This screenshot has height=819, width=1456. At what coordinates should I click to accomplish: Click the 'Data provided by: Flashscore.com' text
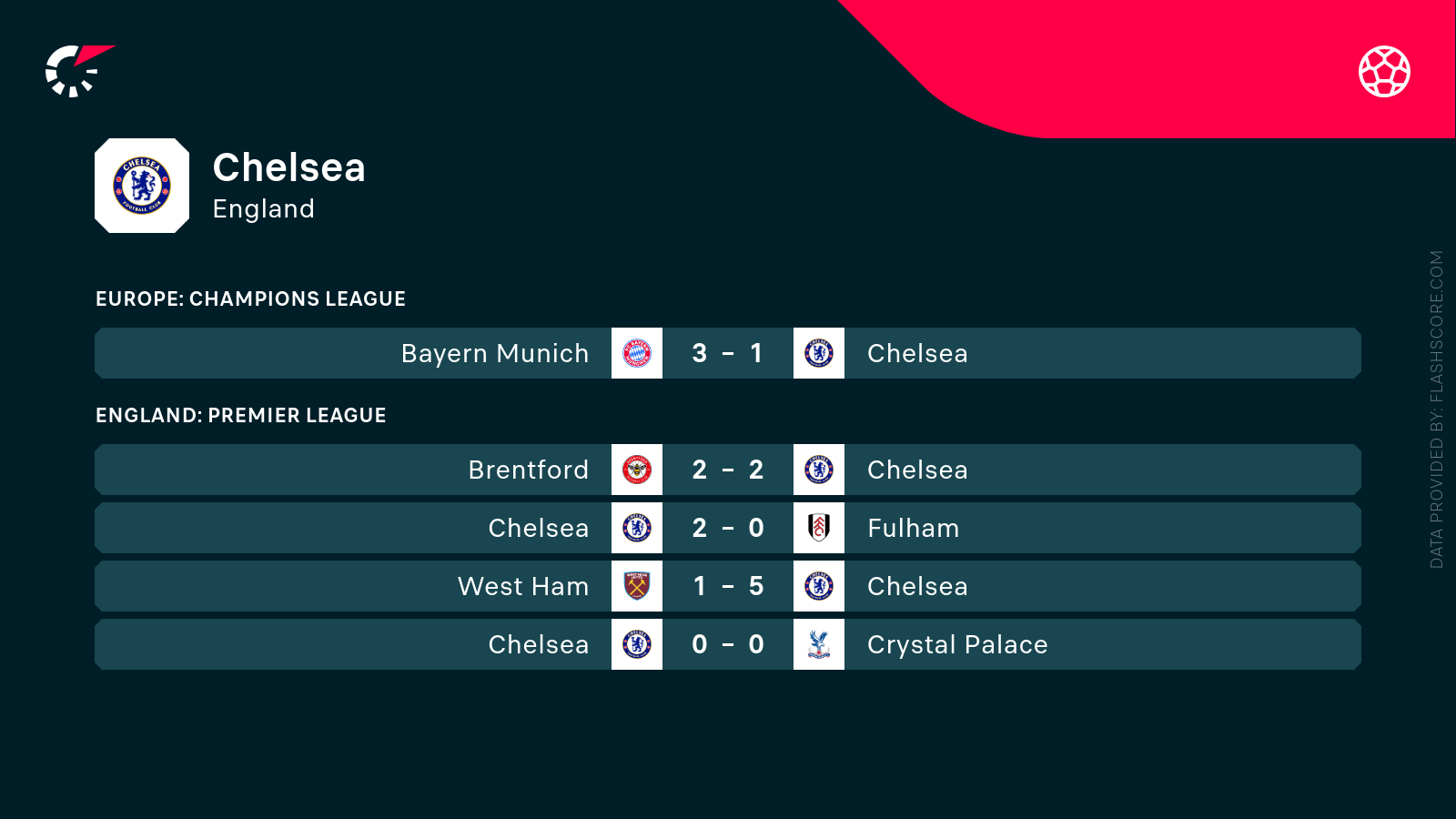pos(1437,409)
